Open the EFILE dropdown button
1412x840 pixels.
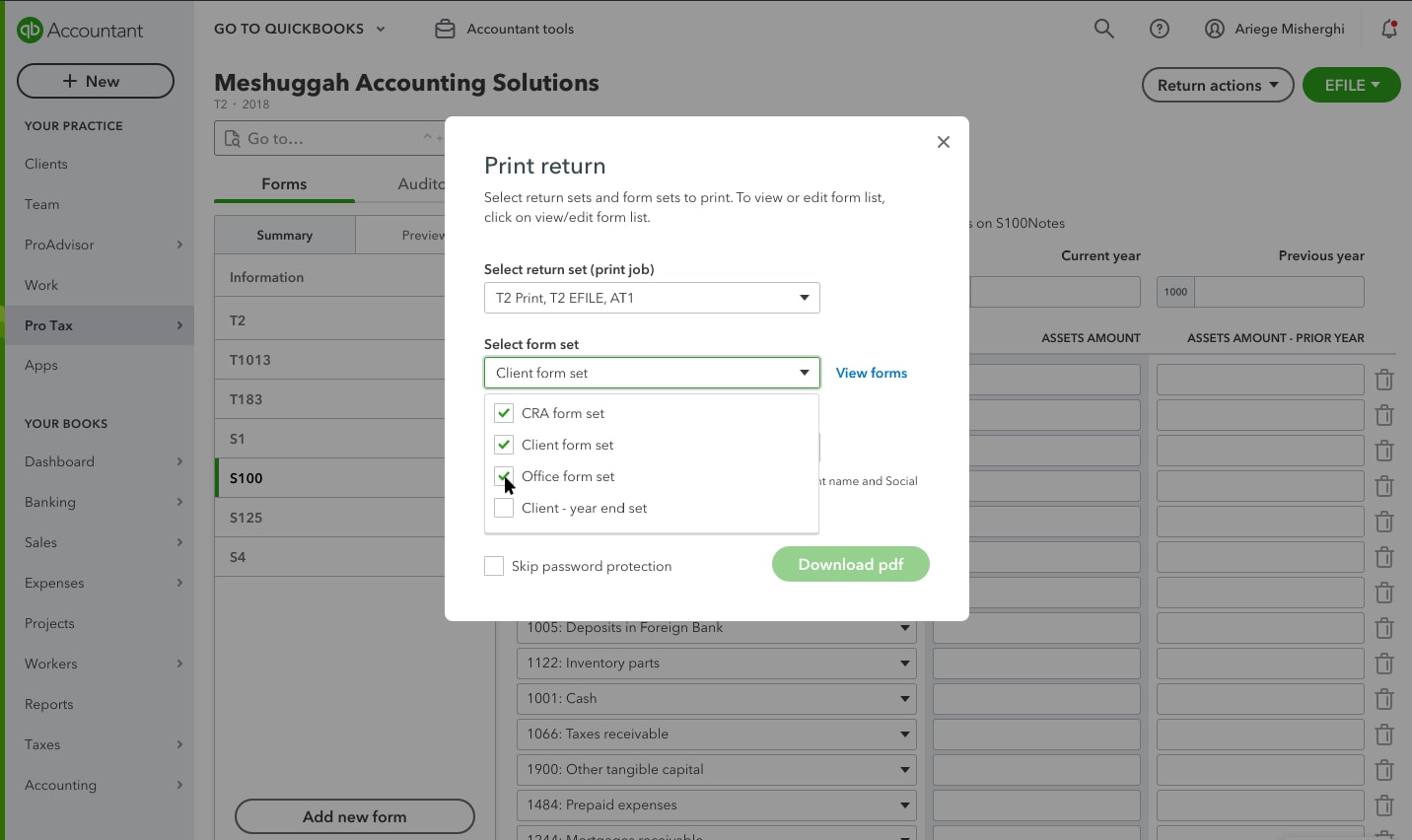click(1352, 85)
